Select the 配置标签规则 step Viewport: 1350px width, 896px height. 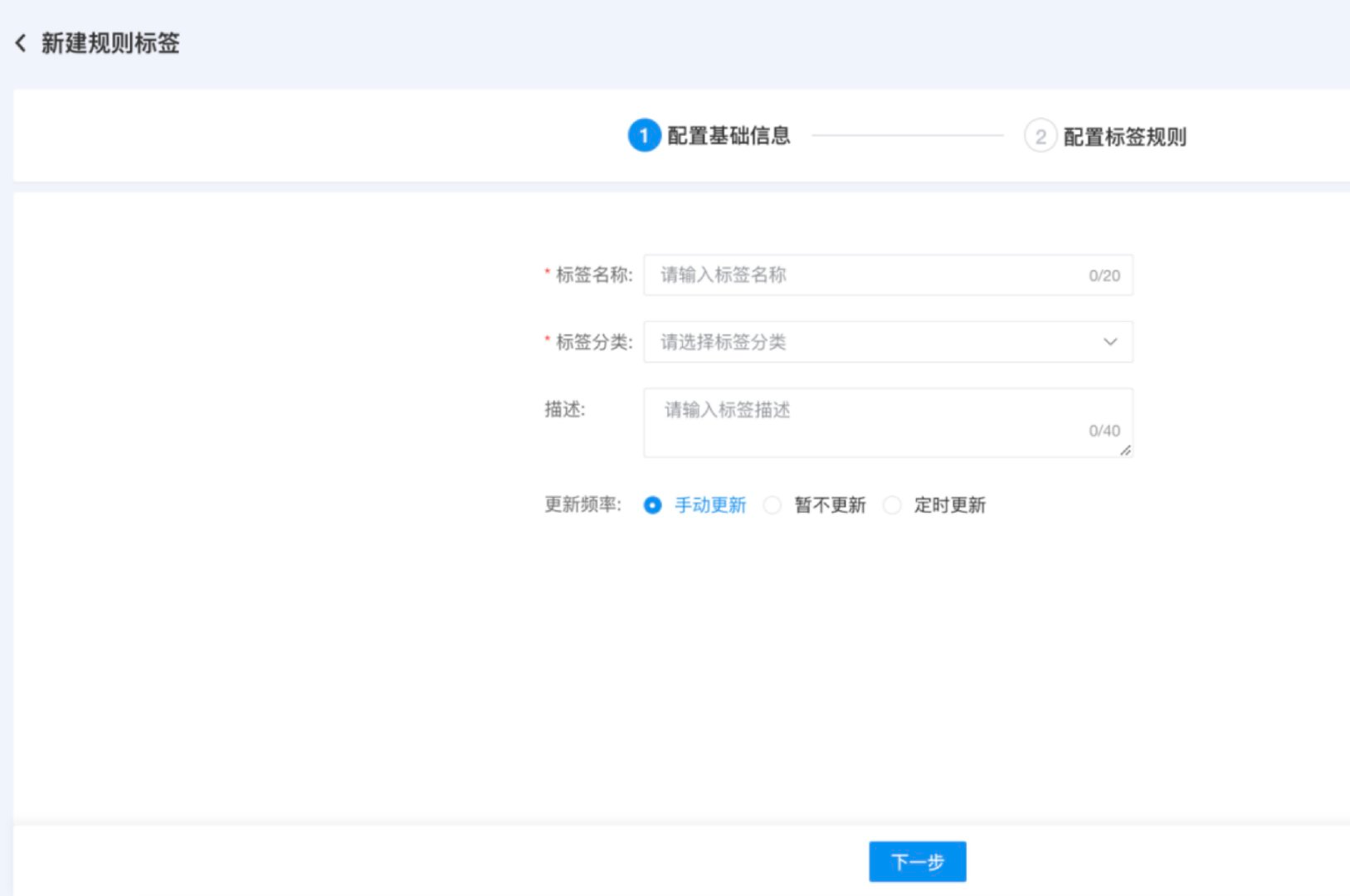(1124, 137)
